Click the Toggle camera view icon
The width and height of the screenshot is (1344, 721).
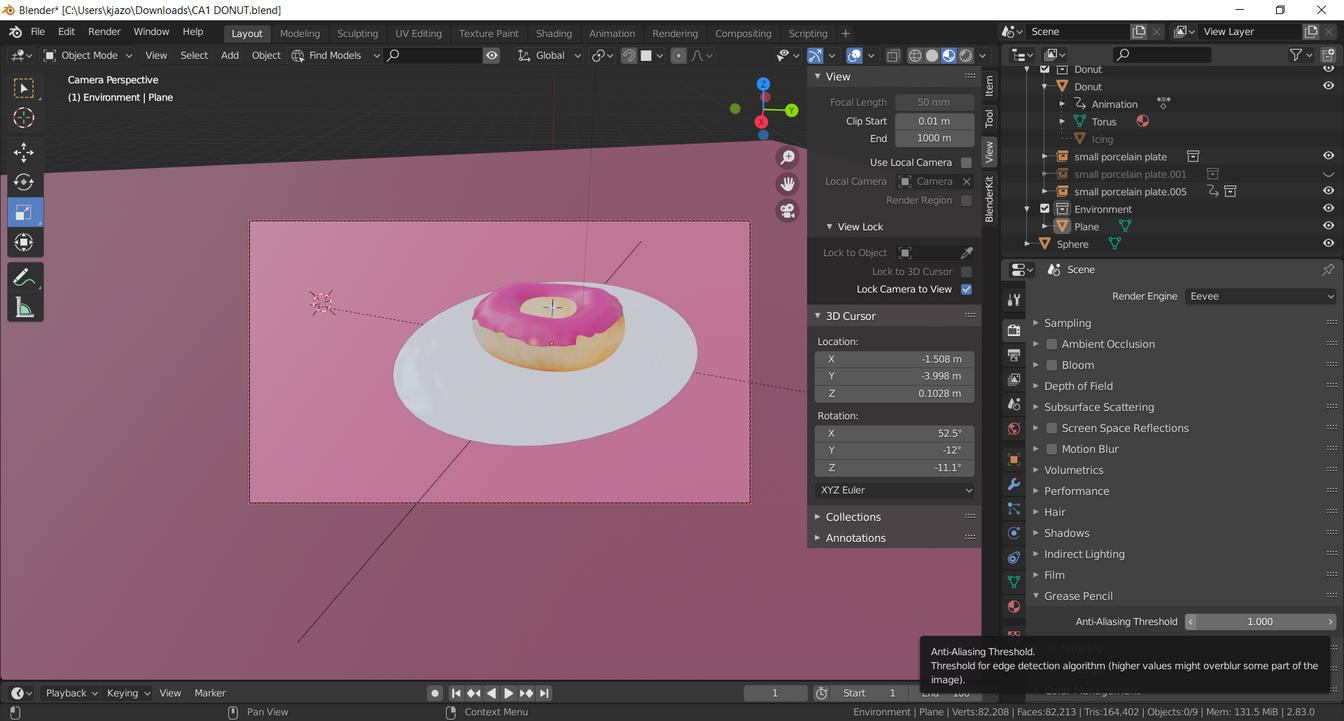coord(788,211)
